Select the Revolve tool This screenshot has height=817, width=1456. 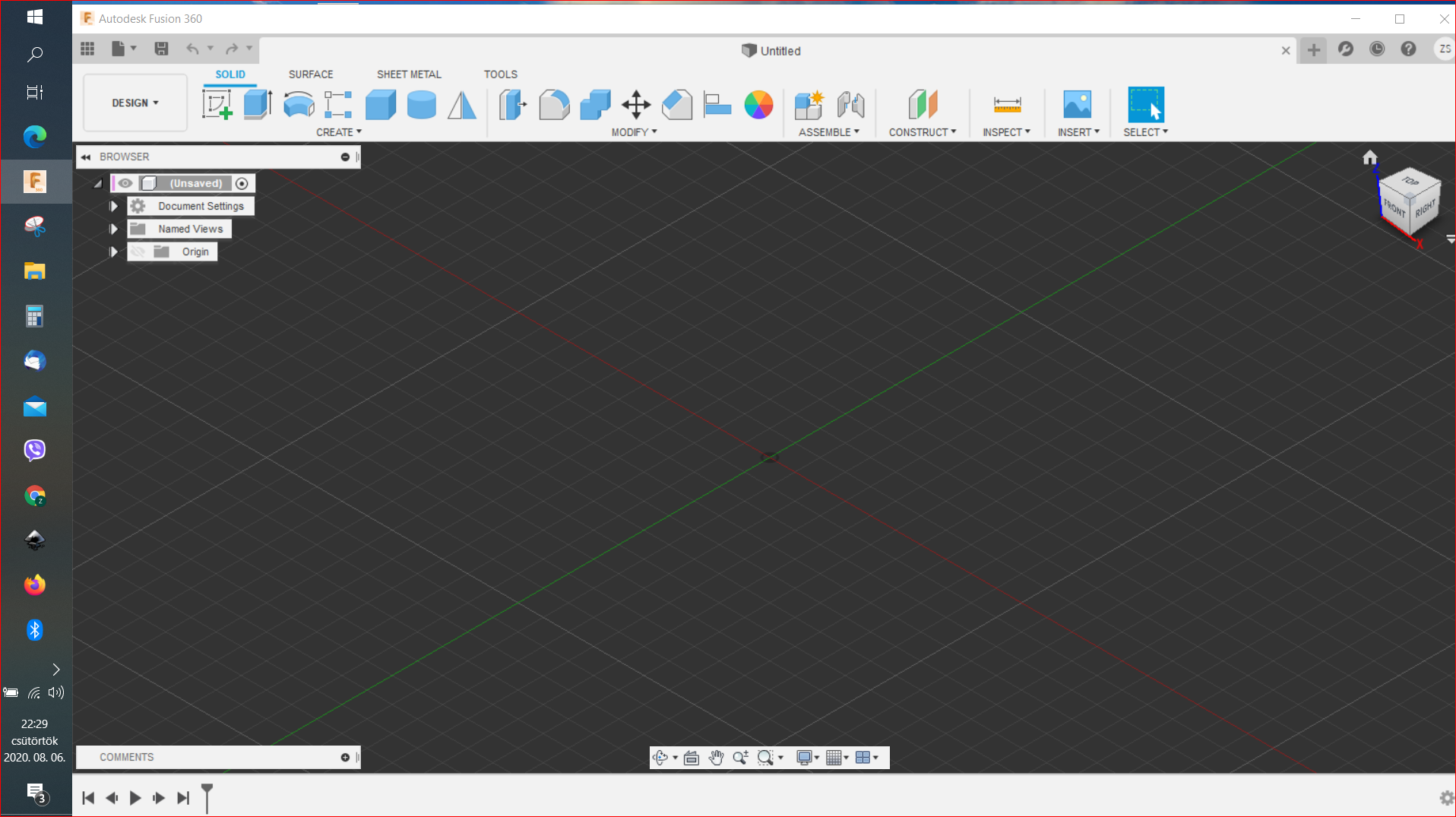tap(299, 104)
